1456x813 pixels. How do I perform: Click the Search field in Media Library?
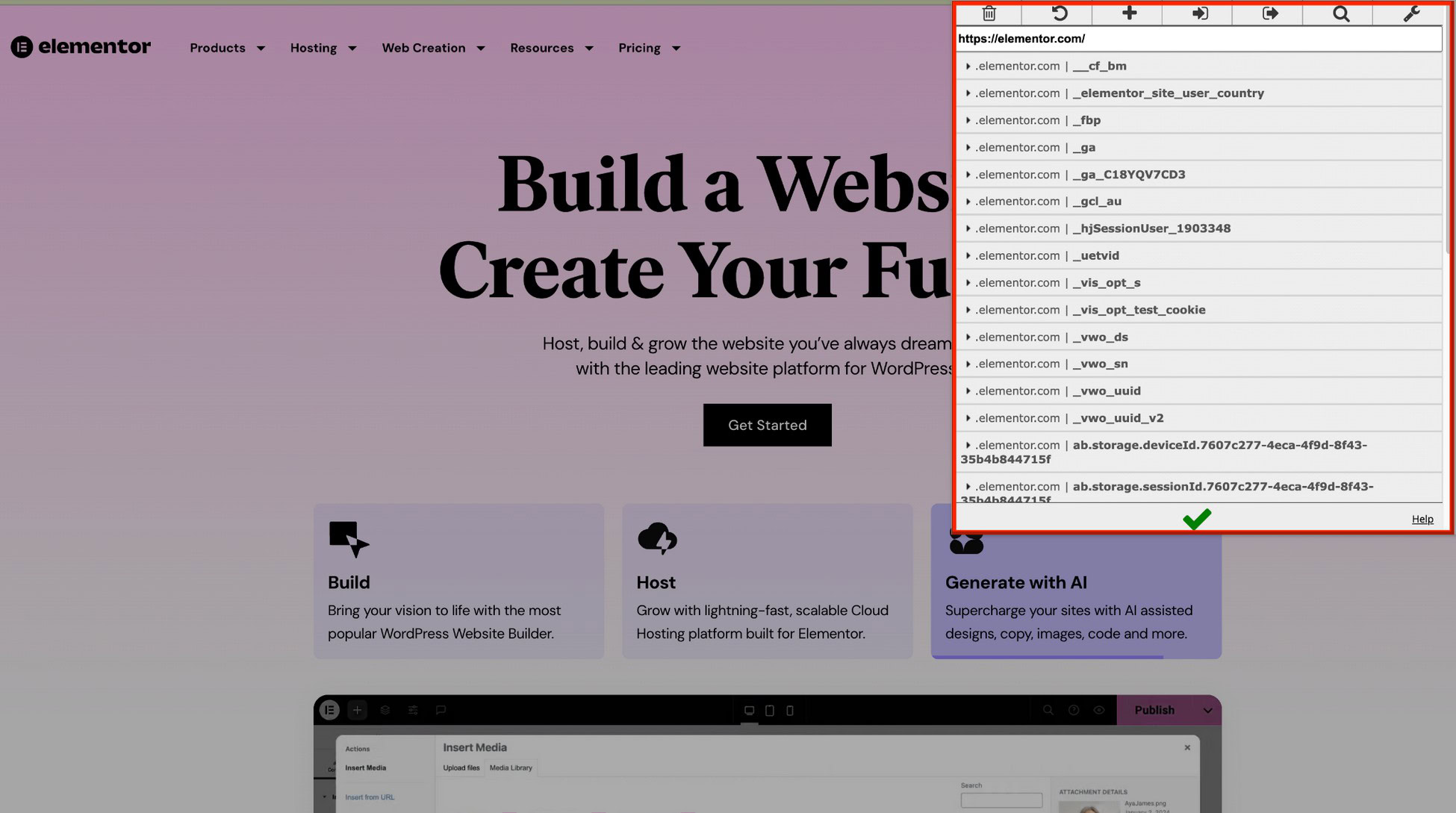(x=1001, y=800)
